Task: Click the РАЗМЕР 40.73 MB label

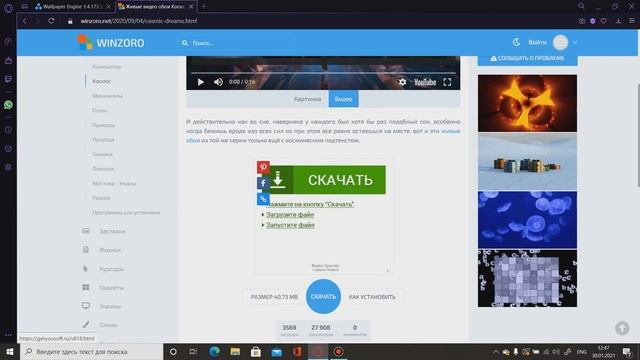Action: [x=274, y=297]
